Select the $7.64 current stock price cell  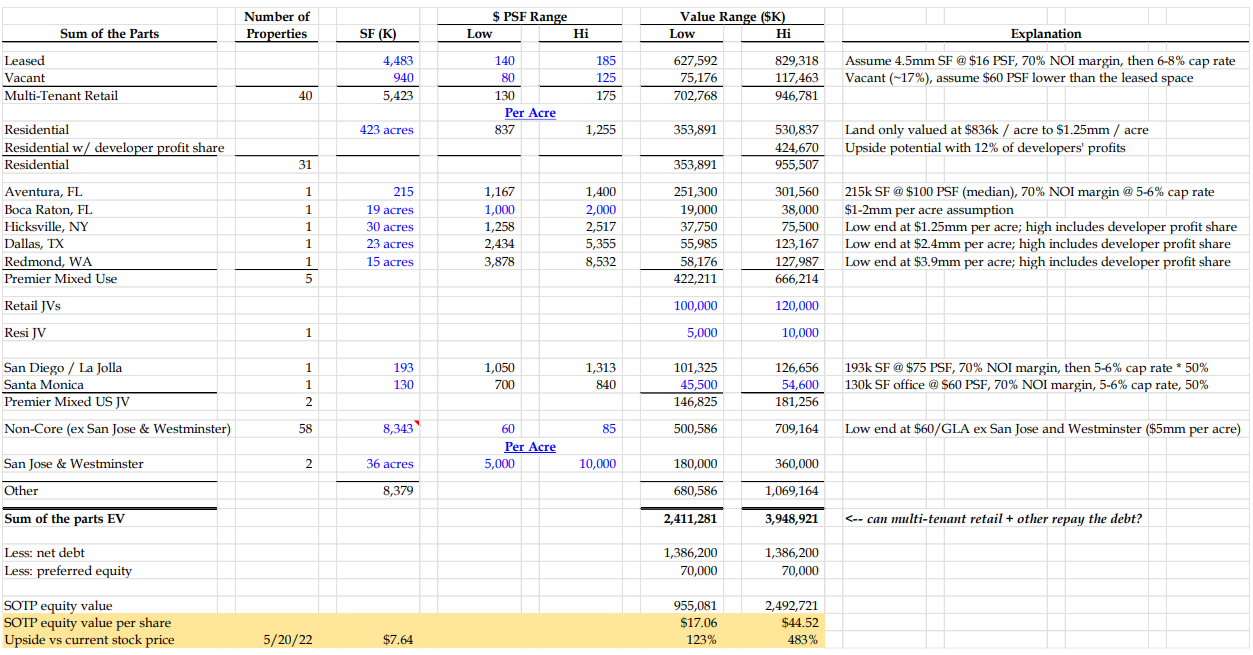(397, 640)
